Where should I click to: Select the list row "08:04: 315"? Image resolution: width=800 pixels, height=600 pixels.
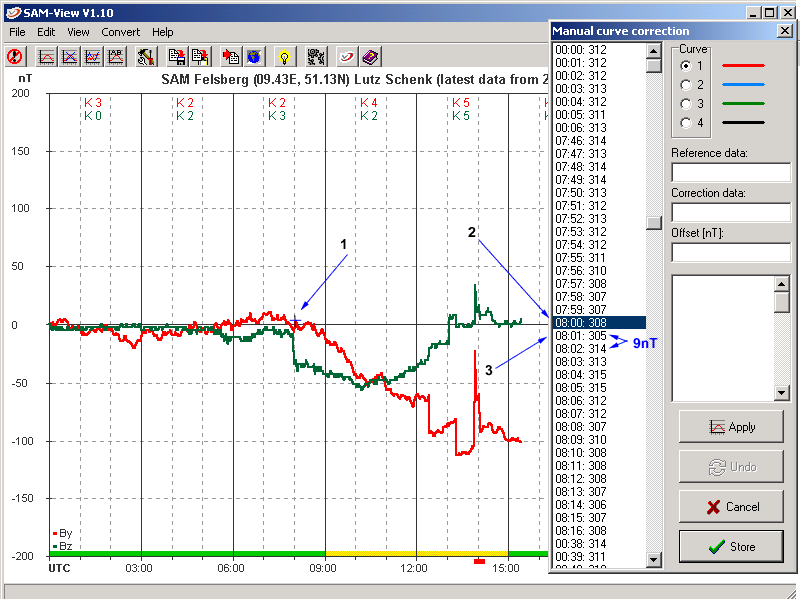click(x=599, y=375)
